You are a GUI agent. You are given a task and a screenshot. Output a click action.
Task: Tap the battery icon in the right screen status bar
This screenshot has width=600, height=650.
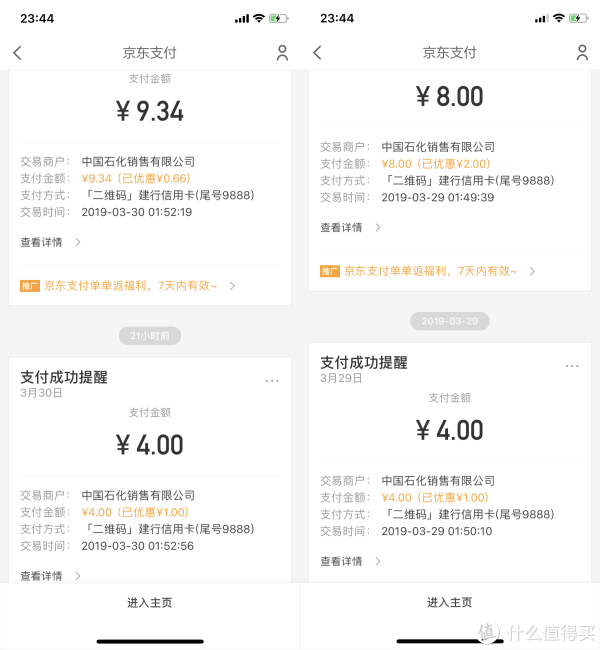point(578,18)
